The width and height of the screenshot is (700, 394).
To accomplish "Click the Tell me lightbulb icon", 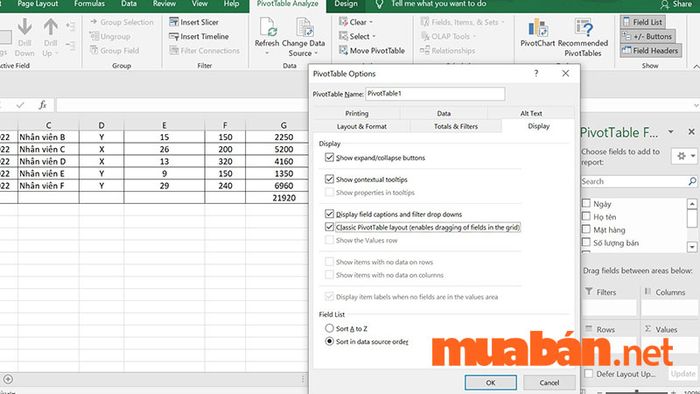I will [x=379, y=4].
